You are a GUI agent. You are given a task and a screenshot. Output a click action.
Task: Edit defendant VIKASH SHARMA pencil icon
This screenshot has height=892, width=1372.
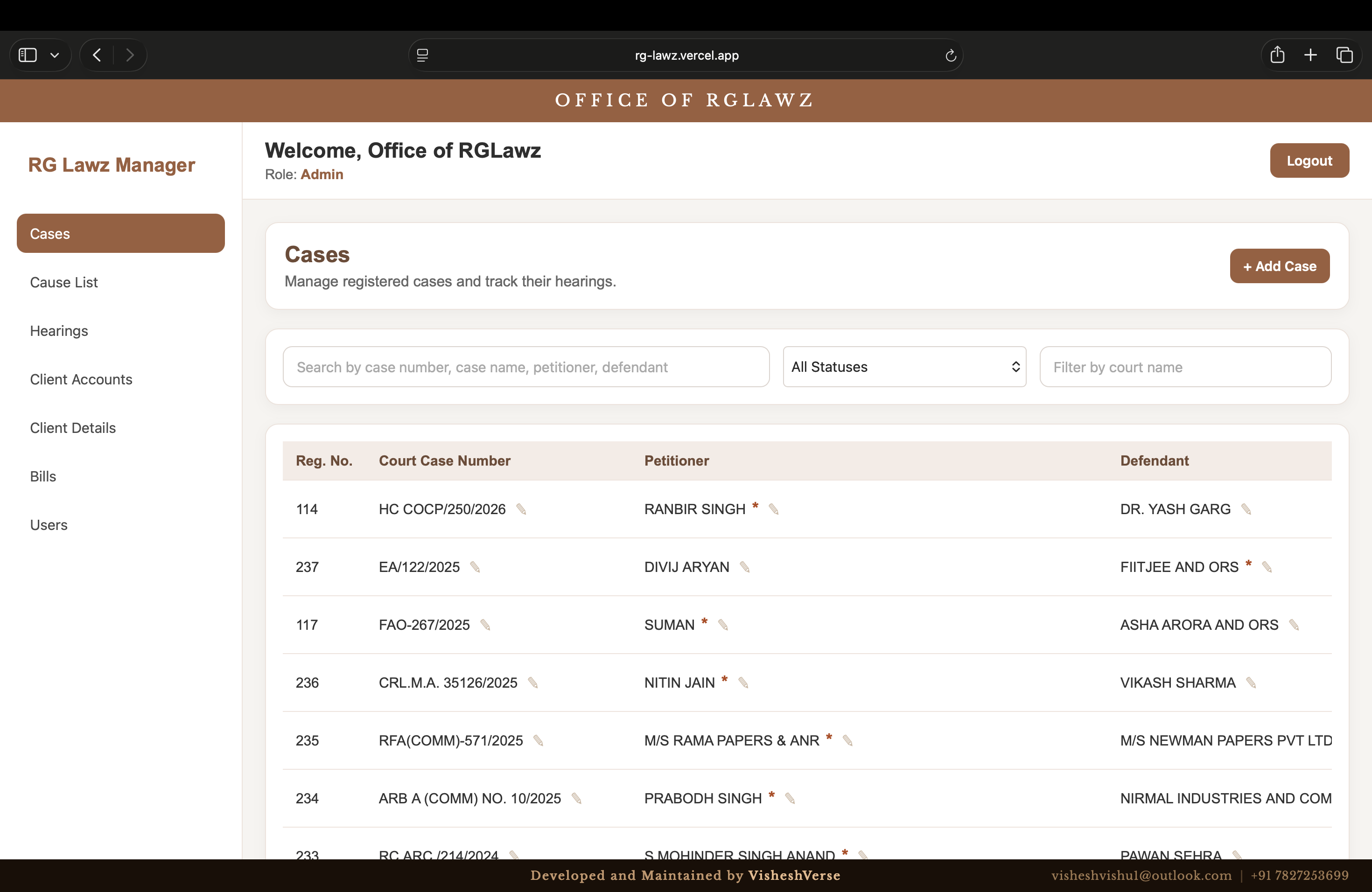point(1251,683)
